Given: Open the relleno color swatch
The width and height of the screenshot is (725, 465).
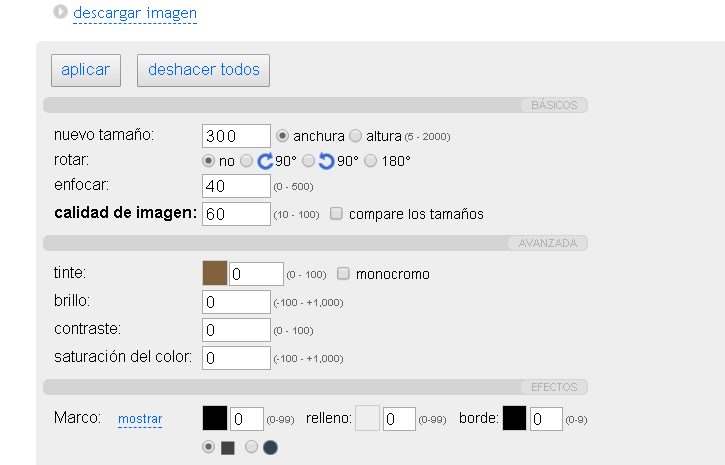Looking at the screenshot, I should [368, 418].
